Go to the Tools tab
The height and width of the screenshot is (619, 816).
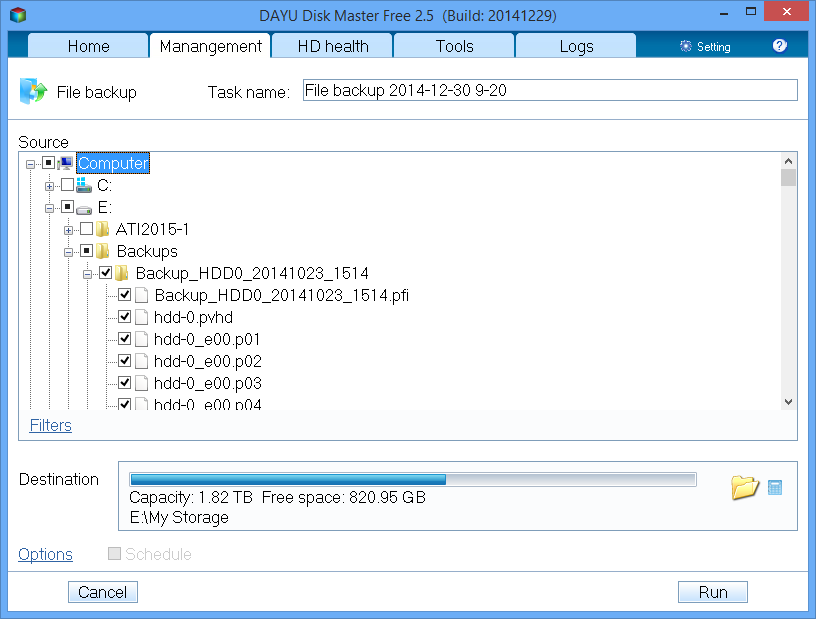[454, 46]
